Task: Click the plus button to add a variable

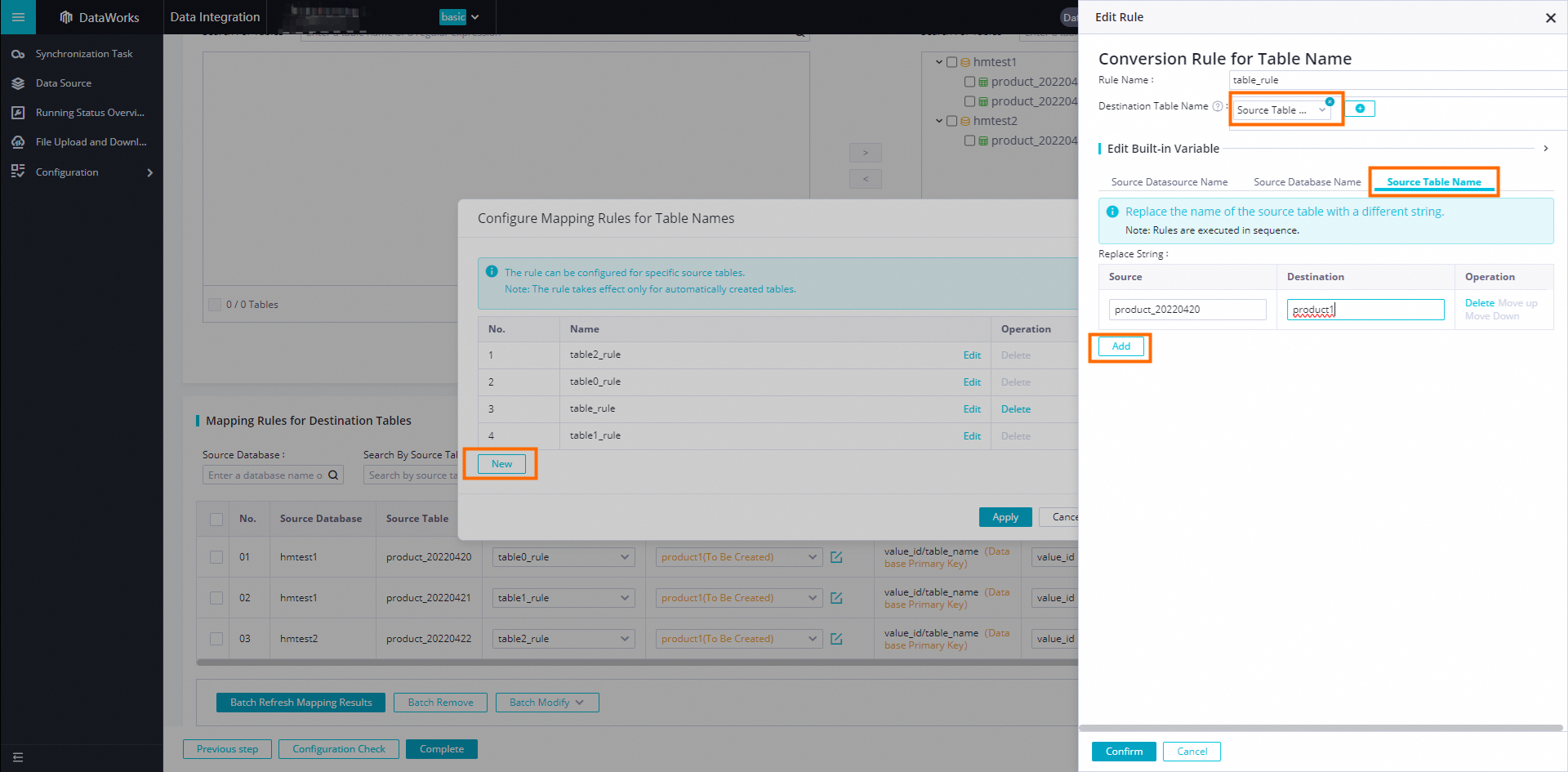Action: 1360,109
